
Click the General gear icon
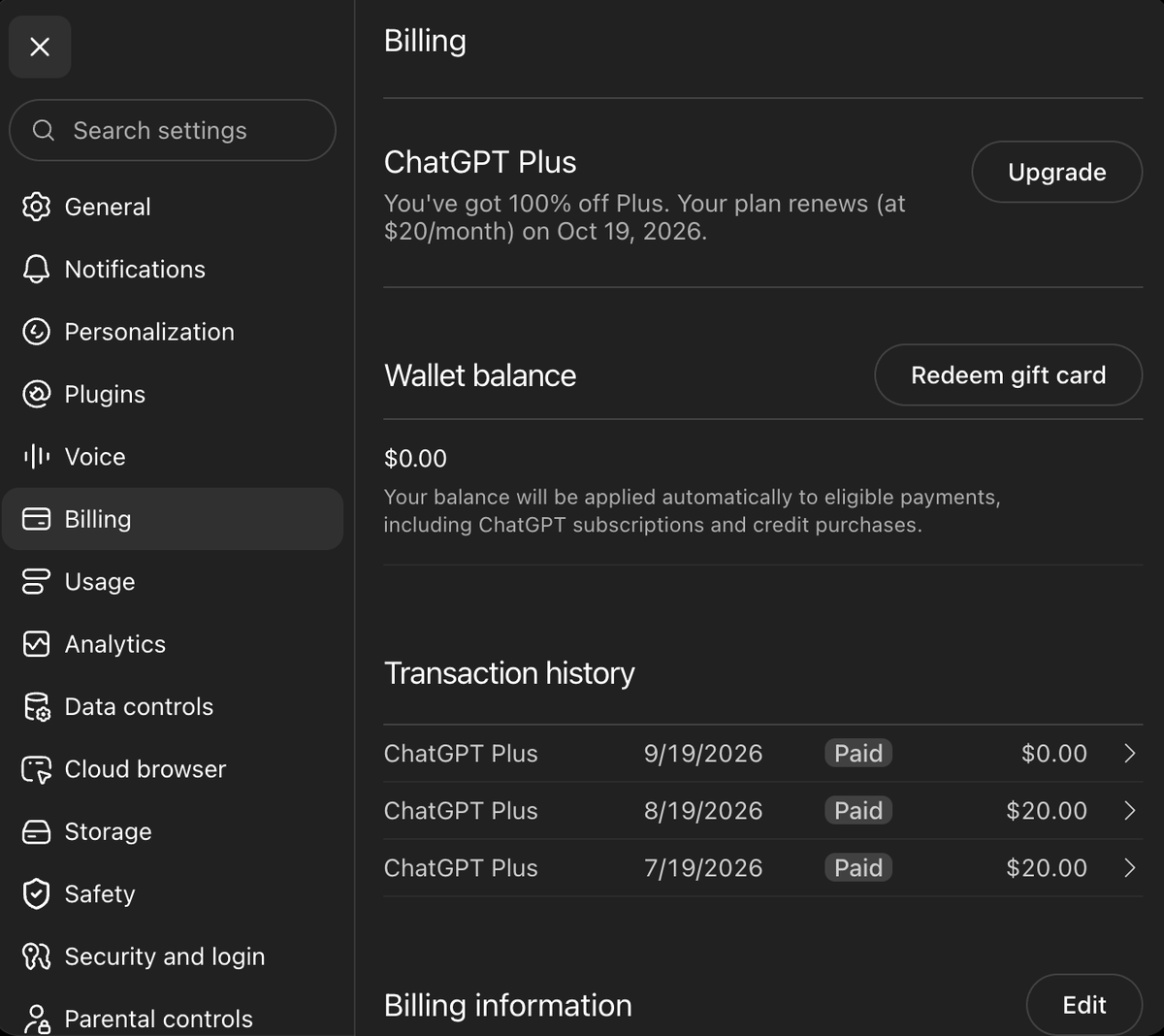36,207
